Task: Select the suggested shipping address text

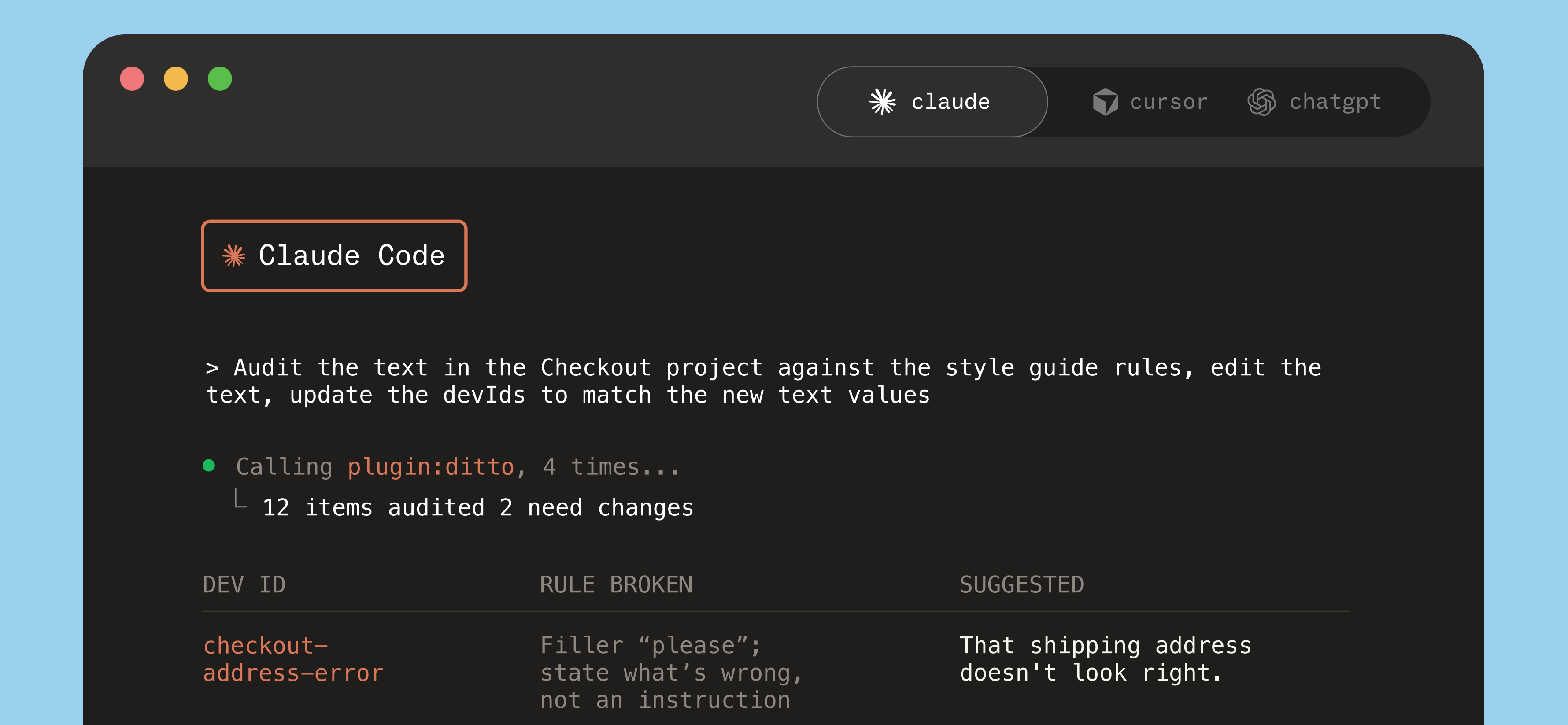Action: tap(1106, 659)
